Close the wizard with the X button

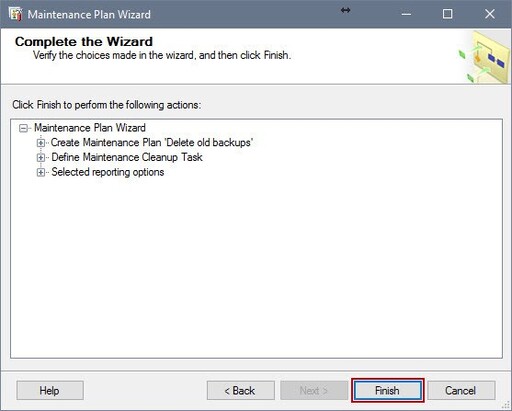[x=489, y=14]
